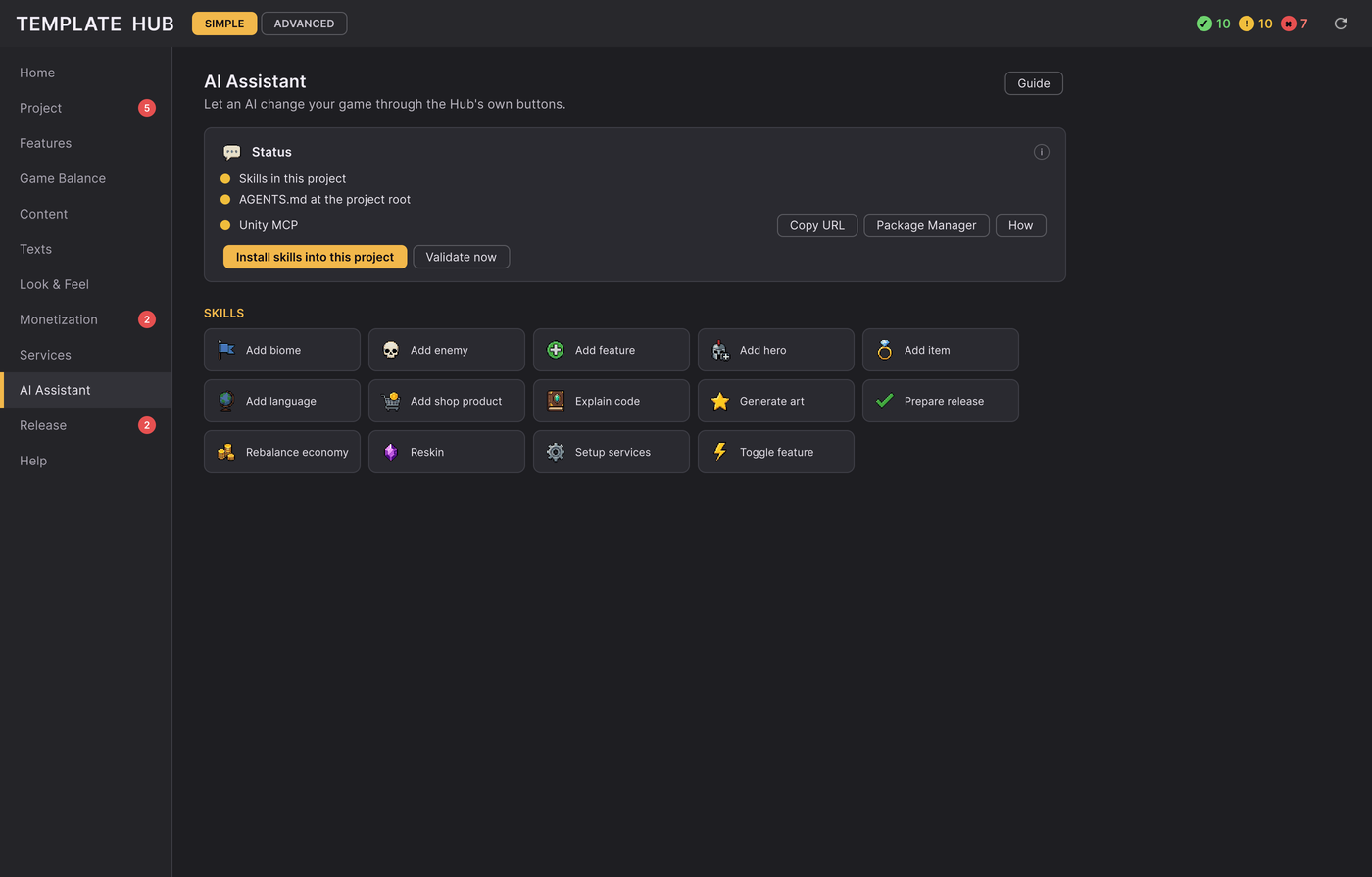Click the Add item ring icon

[x=885, y=350]
